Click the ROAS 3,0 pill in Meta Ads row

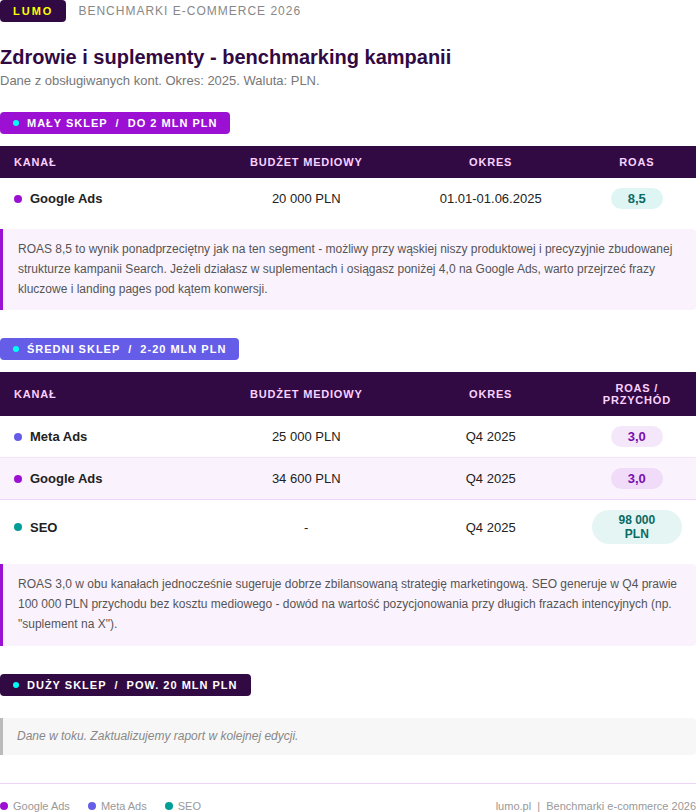[x=636, y=437]
